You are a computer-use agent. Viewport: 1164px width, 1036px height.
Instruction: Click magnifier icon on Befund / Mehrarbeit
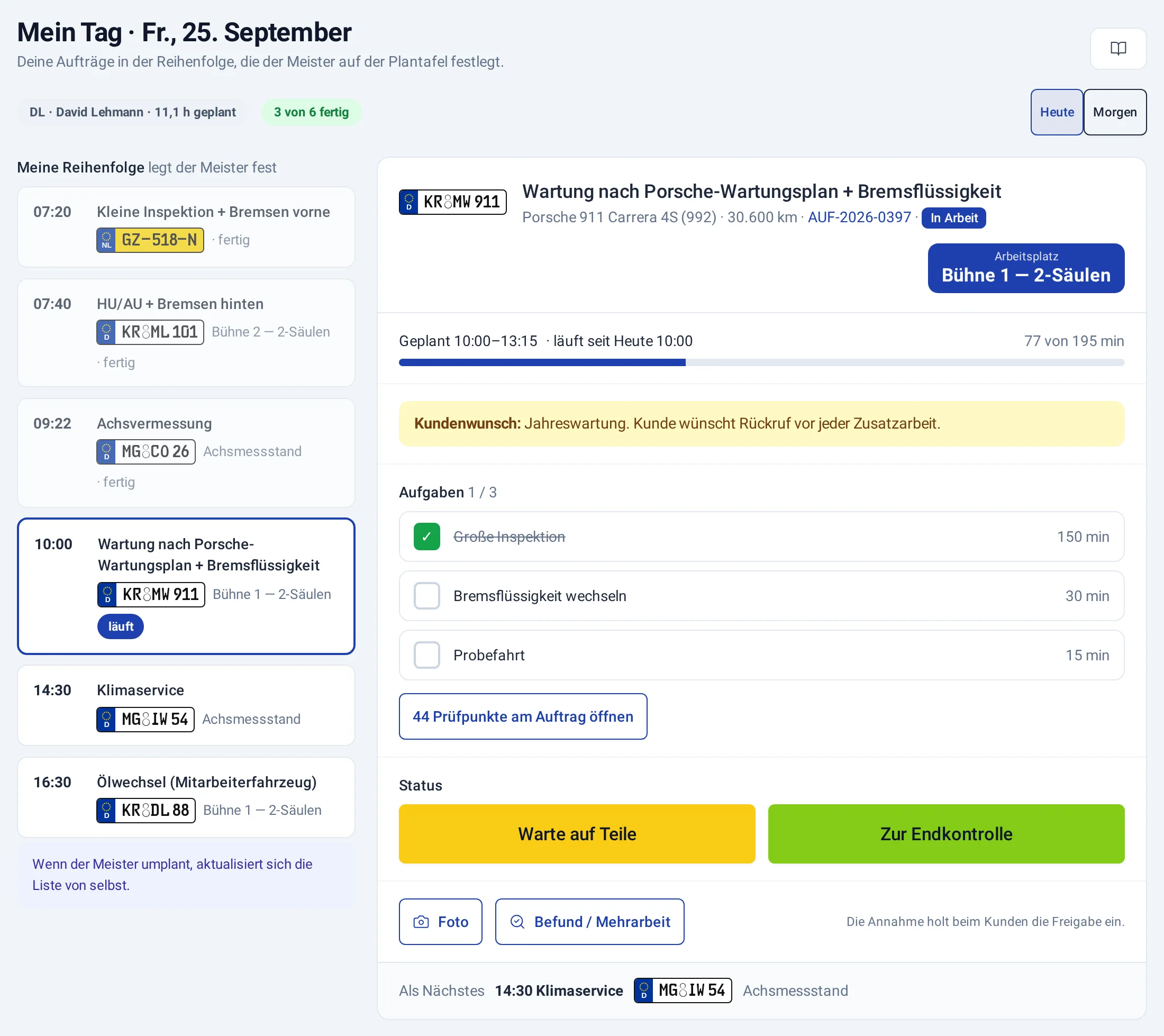click(517, 922)
